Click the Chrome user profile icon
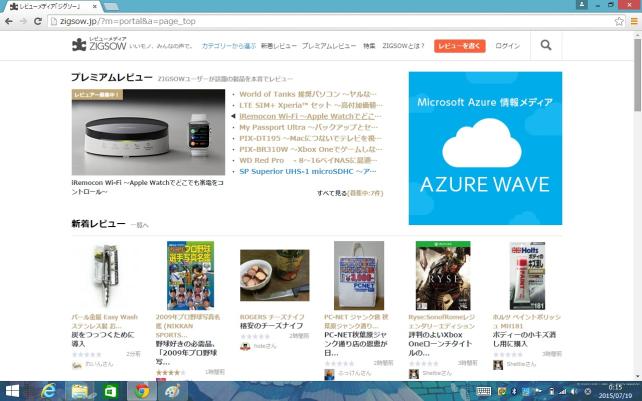642x401 pixels. [581, 5]
